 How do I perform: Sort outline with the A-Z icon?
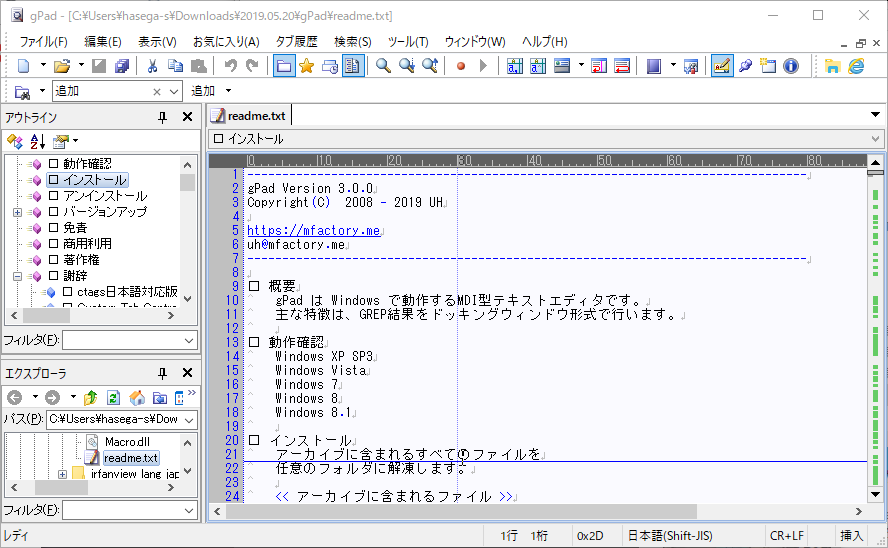click(37, 140)
